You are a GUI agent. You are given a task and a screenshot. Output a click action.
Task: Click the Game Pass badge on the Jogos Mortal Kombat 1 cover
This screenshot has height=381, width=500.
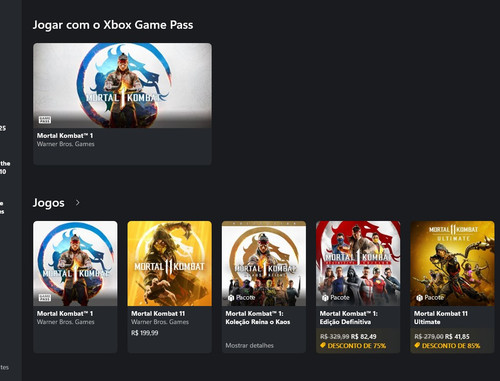(x=45, y=297)
